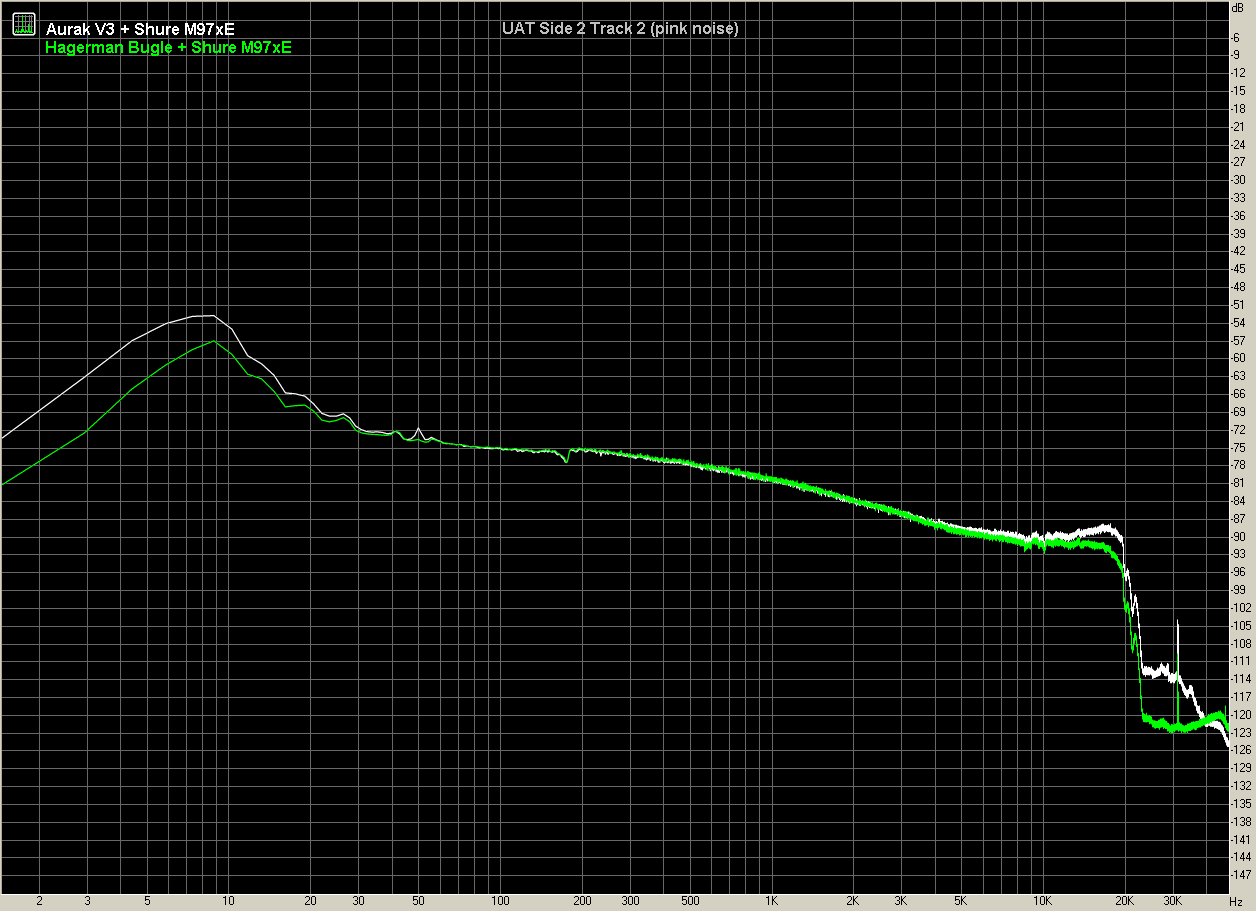The image size is (1256, 911).
Task: Click the spectrum graph icon beside legend
Action: click(24, 26)
